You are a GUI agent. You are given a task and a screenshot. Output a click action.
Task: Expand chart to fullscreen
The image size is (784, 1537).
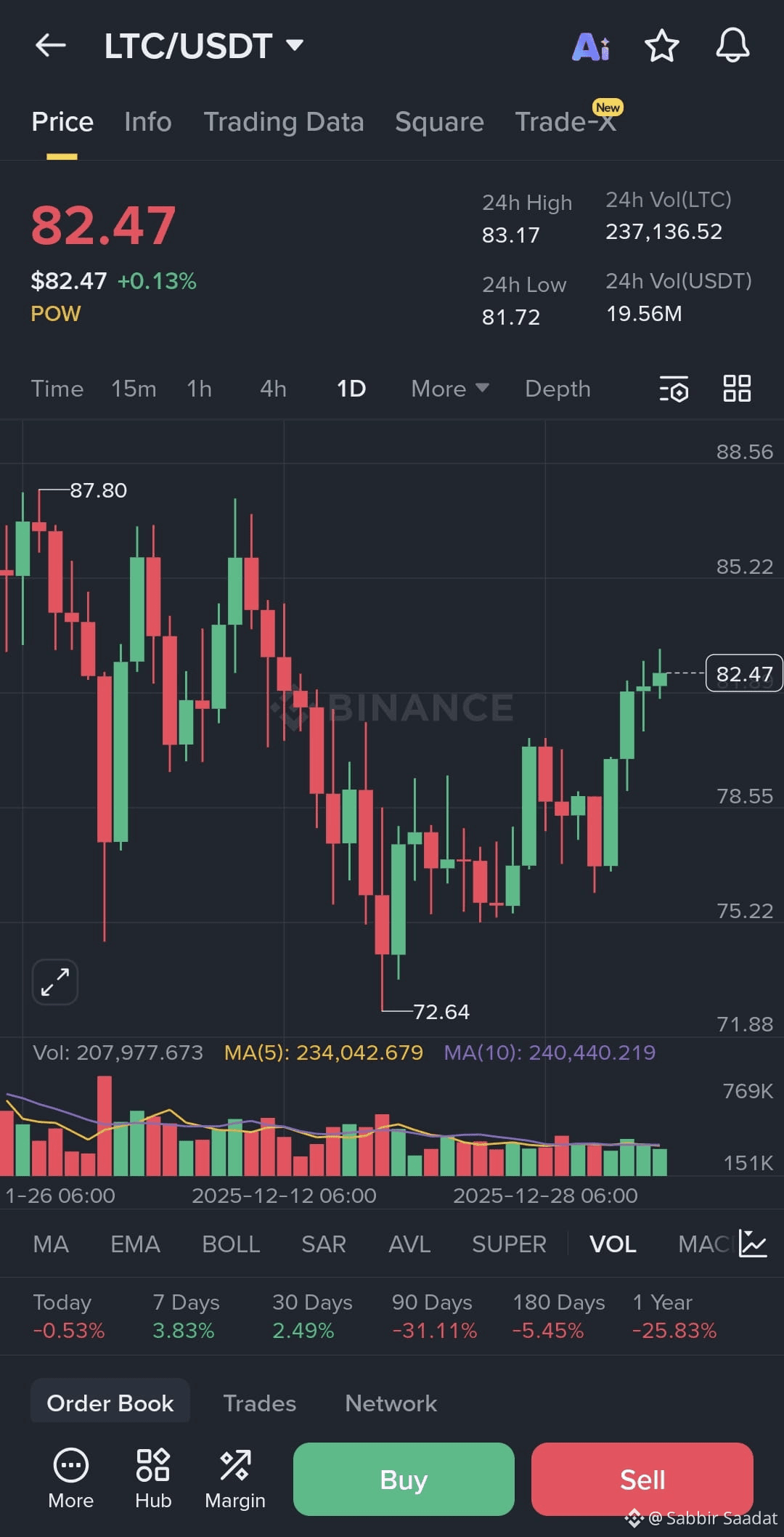(55, 982)
